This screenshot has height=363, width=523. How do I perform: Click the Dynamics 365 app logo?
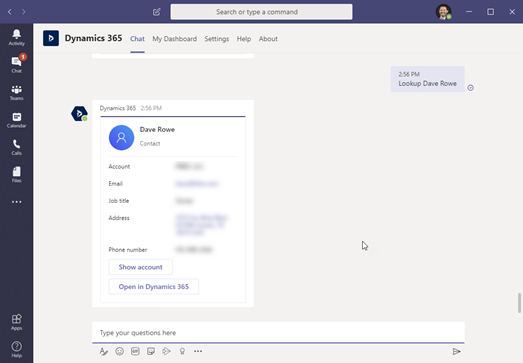pyautogui.click(x=51, y=38)
